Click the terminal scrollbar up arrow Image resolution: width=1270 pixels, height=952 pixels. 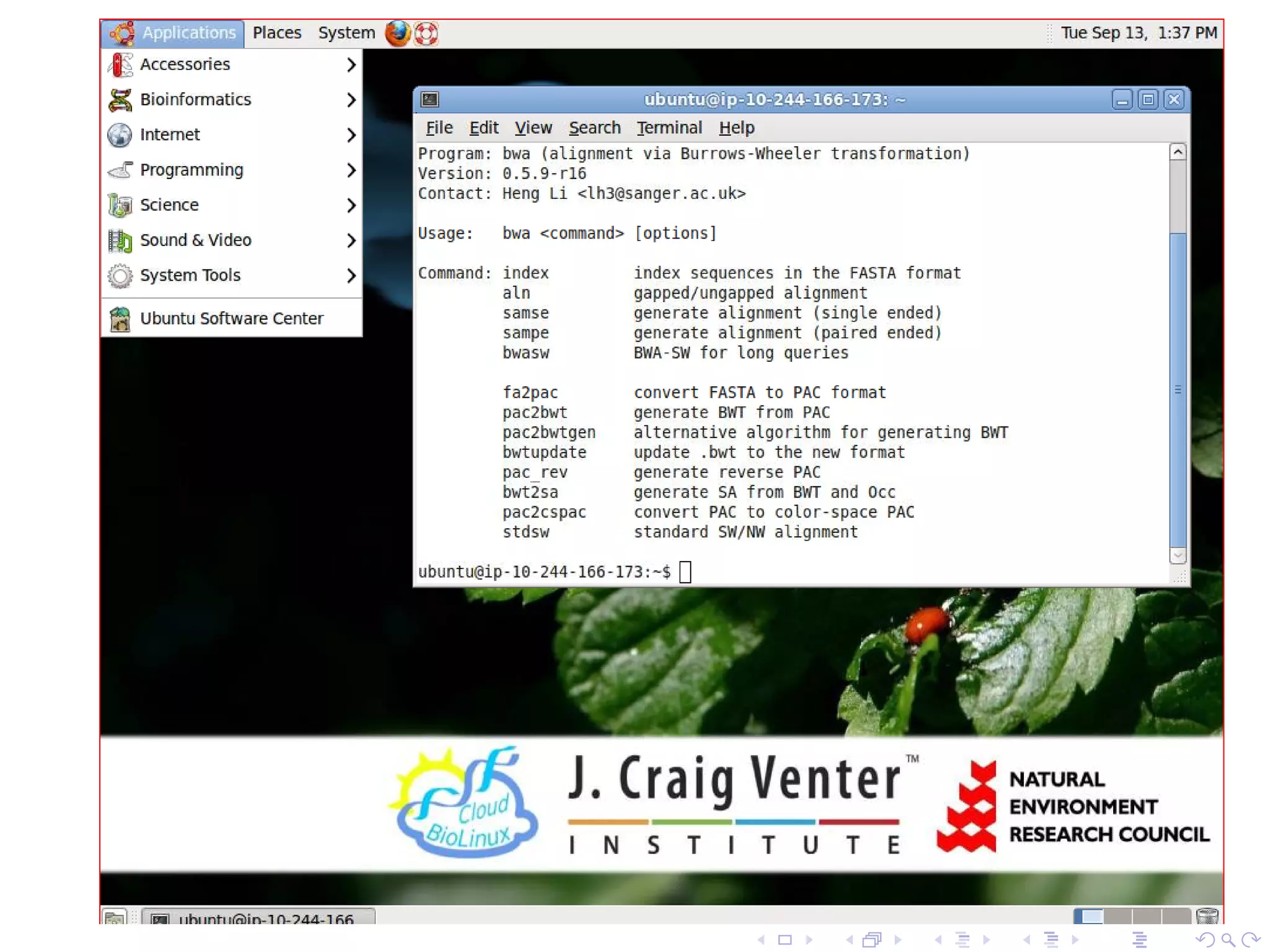pyautogui.click(x=1178, y=152)
